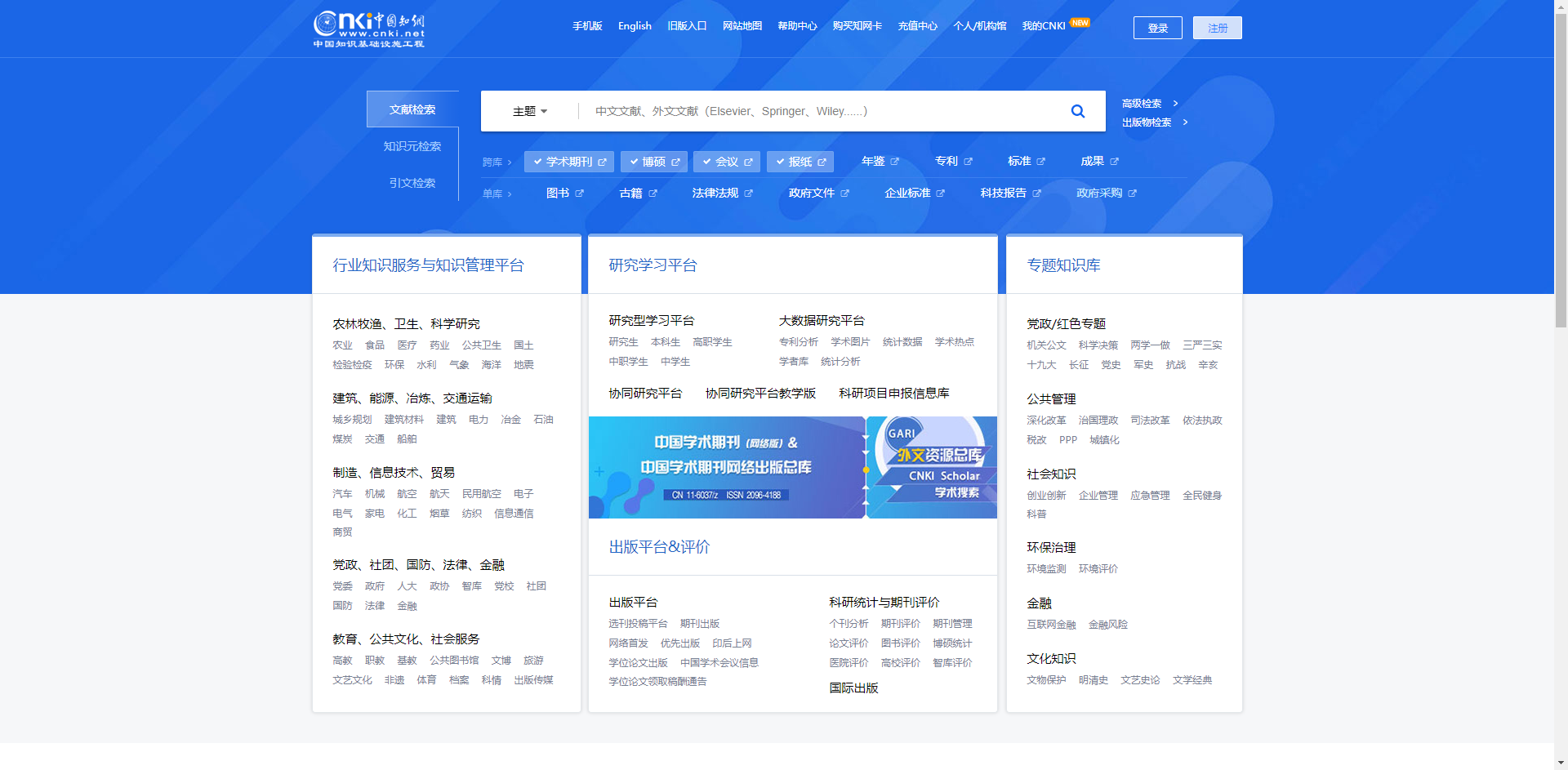Uncheck the 学术期刊 database checkbox
This screenshot has height=770, width=1568.
click(x=537, y=162)
